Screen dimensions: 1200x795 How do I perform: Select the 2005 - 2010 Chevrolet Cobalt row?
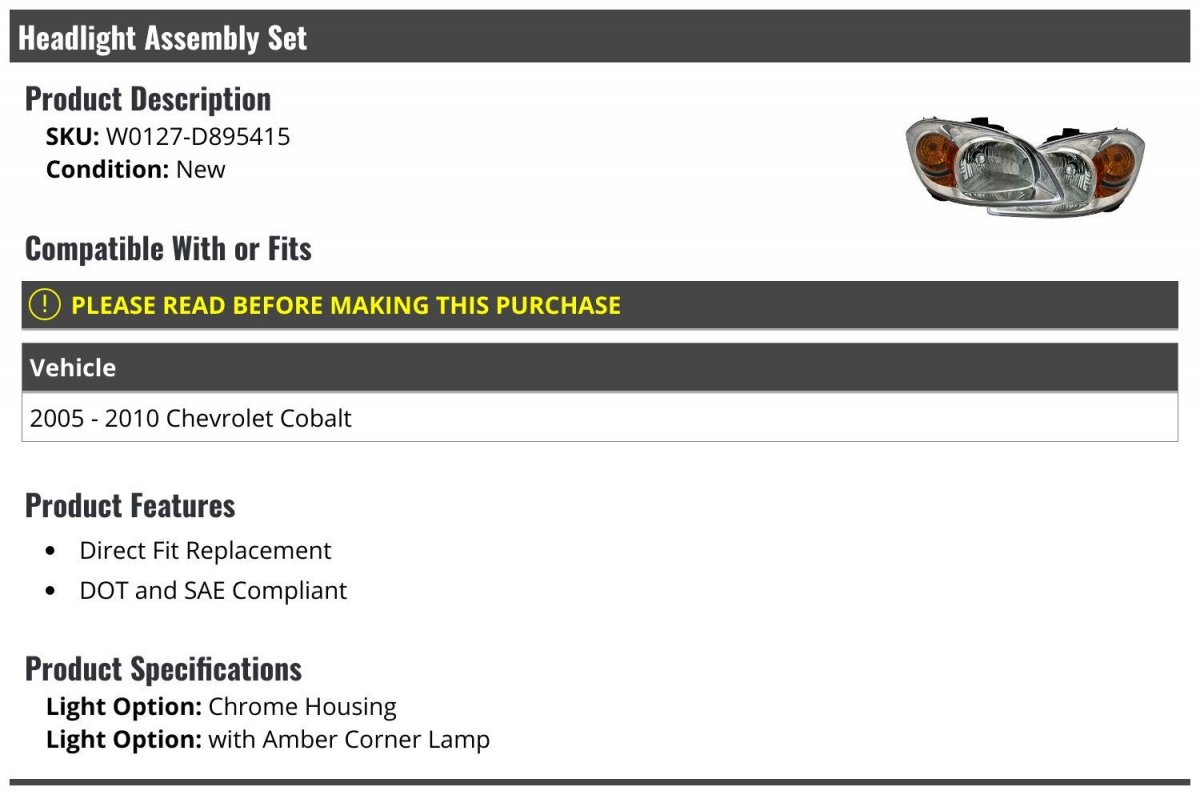(191, 418)
